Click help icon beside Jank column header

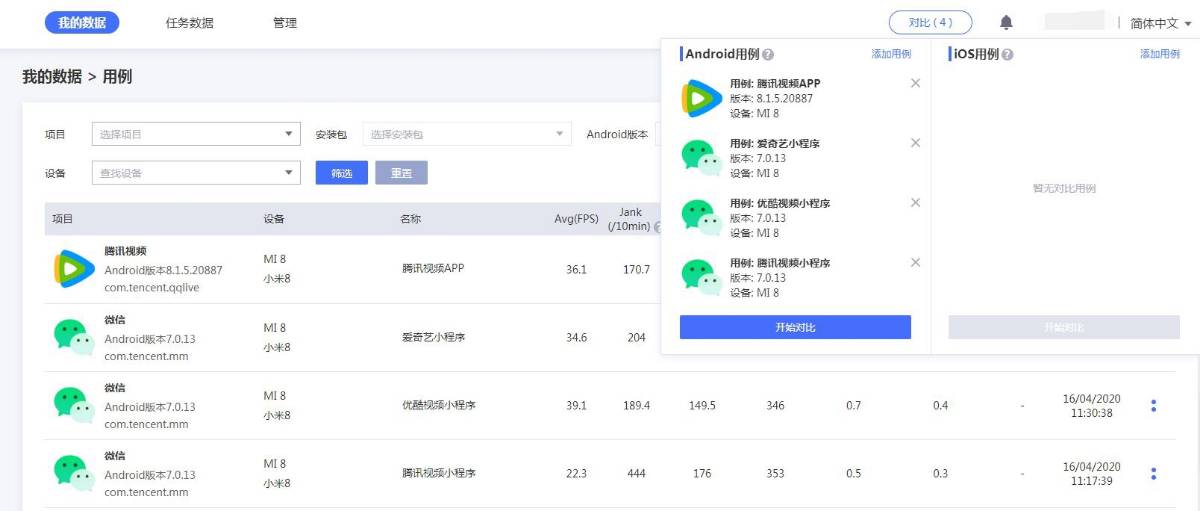(657, 227)
